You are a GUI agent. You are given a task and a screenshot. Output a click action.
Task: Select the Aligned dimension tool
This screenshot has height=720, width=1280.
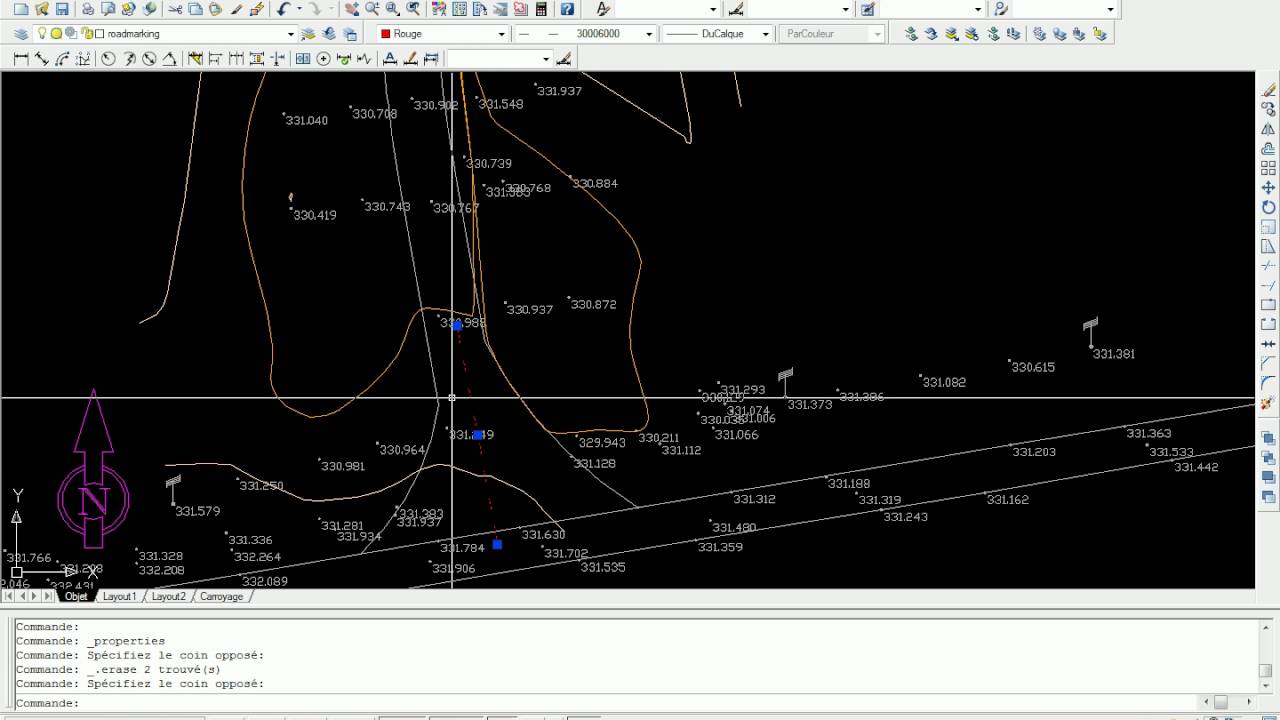41,59
